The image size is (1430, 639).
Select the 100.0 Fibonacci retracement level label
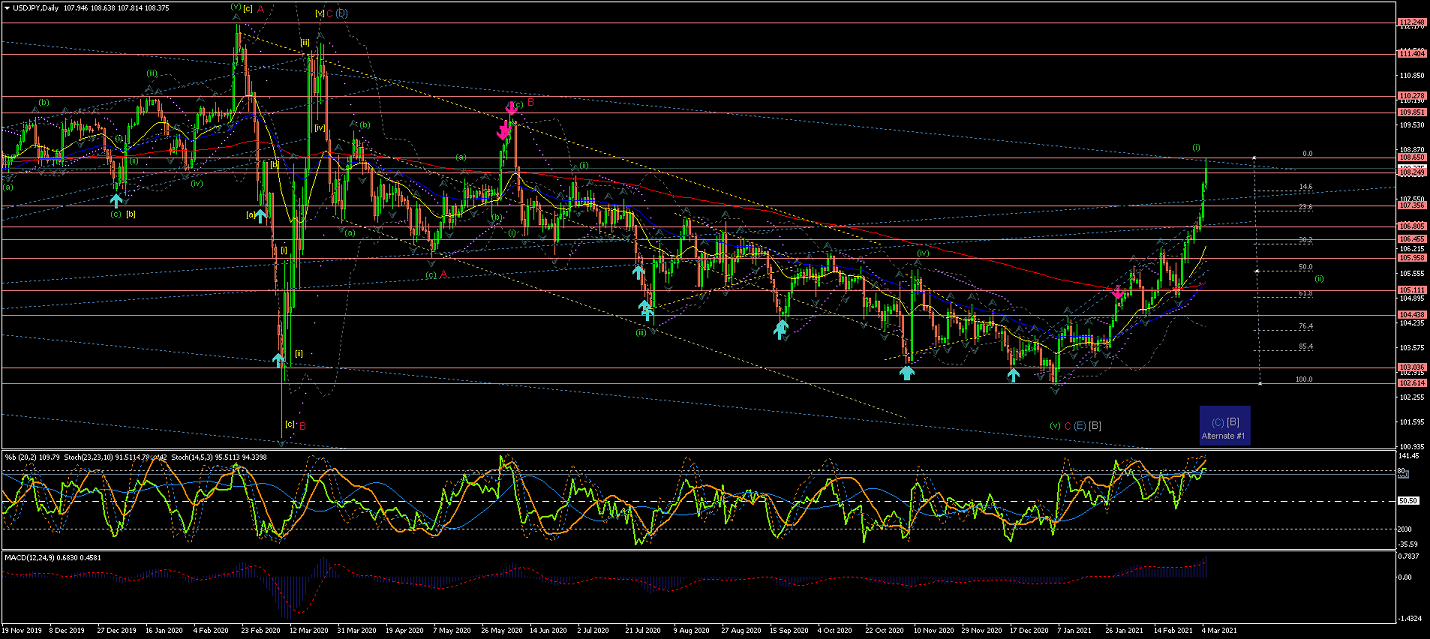[1303, 379]
